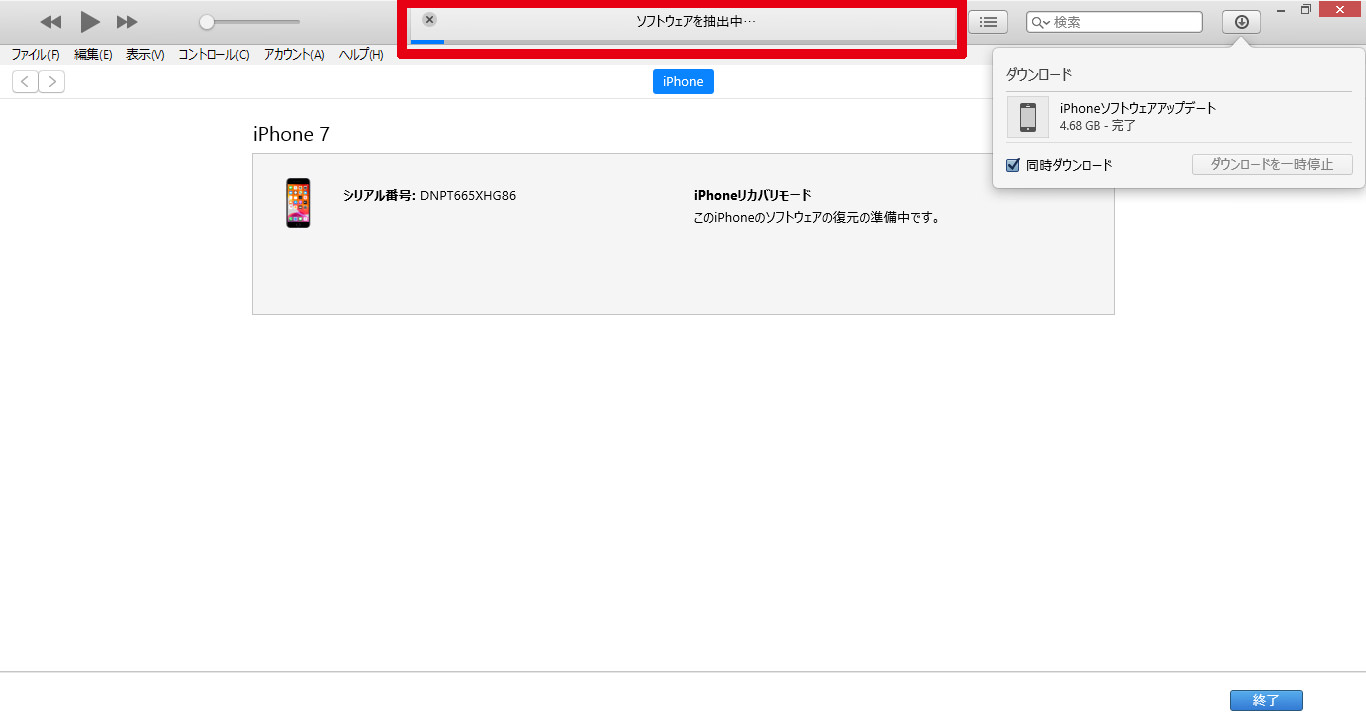The height and width of the screenshot is (727, 1366).
Task: Toggle the 同時ダウンロード checkbox
Action: pos(1013,165)
